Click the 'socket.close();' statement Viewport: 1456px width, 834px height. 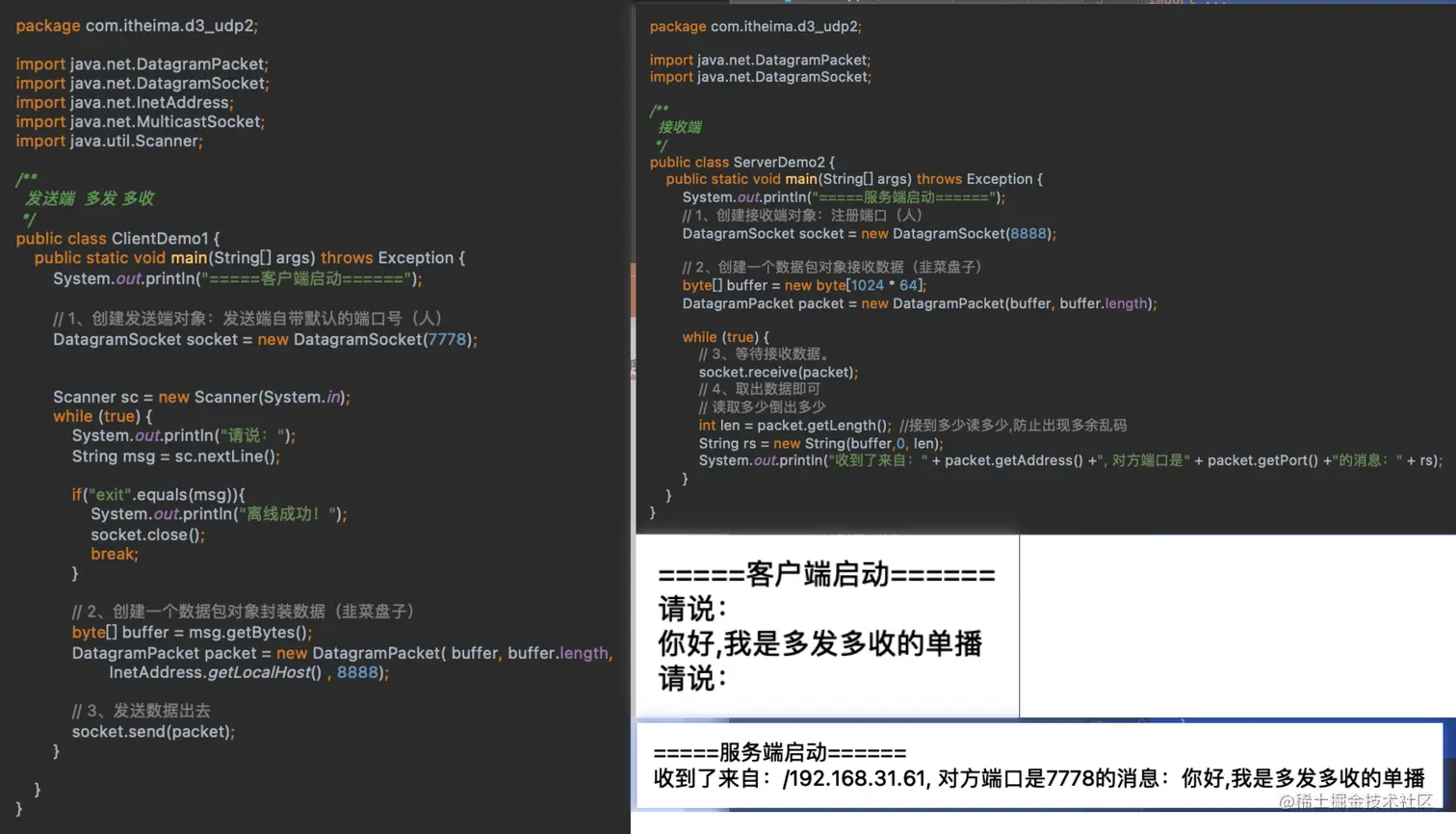148,534
